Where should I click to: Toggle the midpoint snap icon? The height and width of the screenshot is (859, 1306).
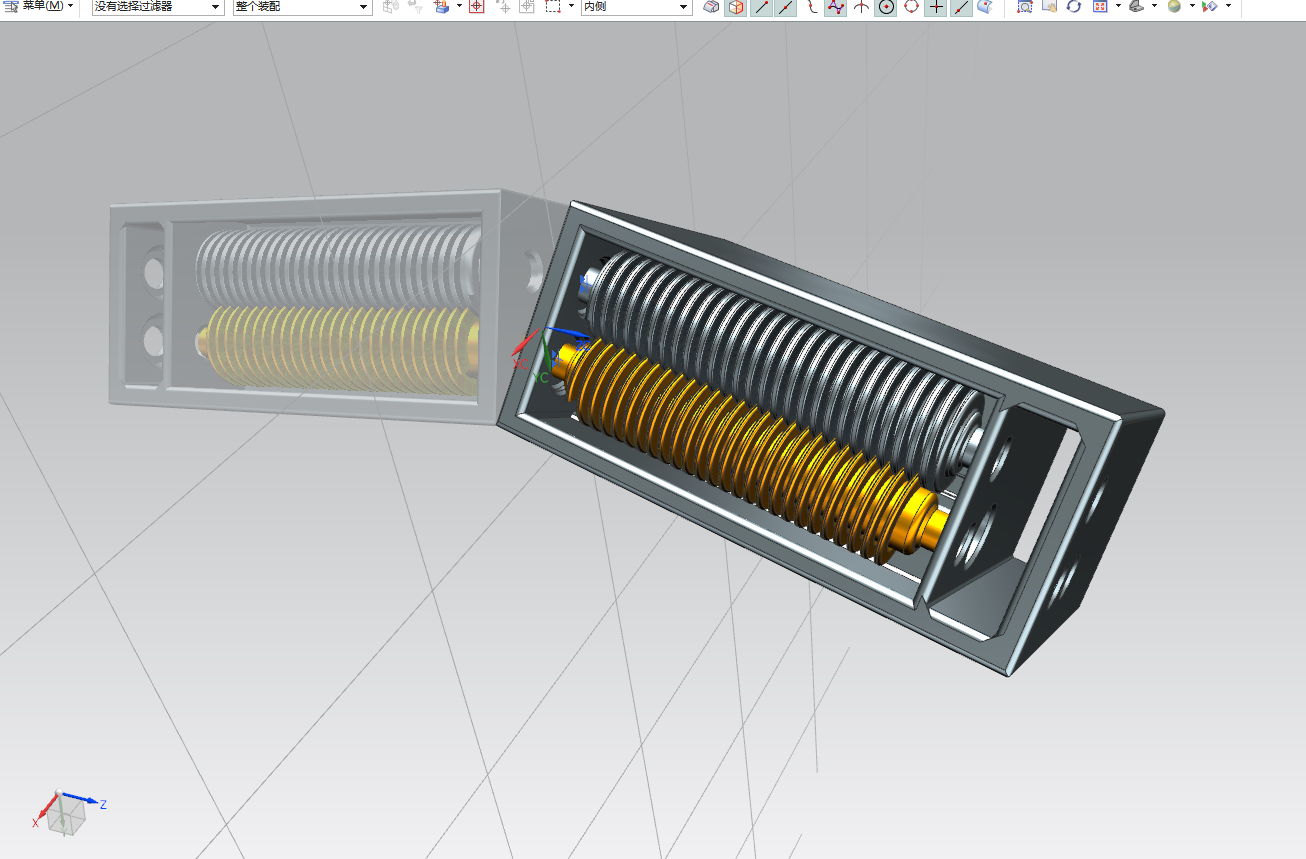[786, 7]
